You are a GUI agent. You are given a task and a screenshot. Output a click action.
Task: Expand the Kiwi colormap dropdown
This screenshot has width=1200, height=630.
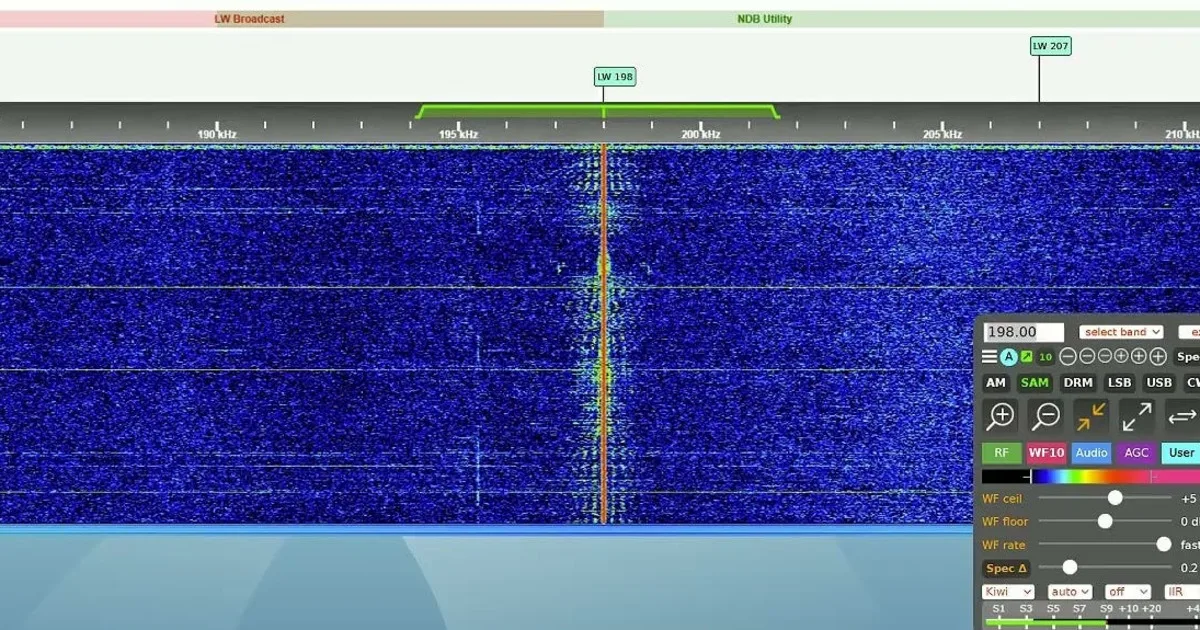pos(1008,592)
